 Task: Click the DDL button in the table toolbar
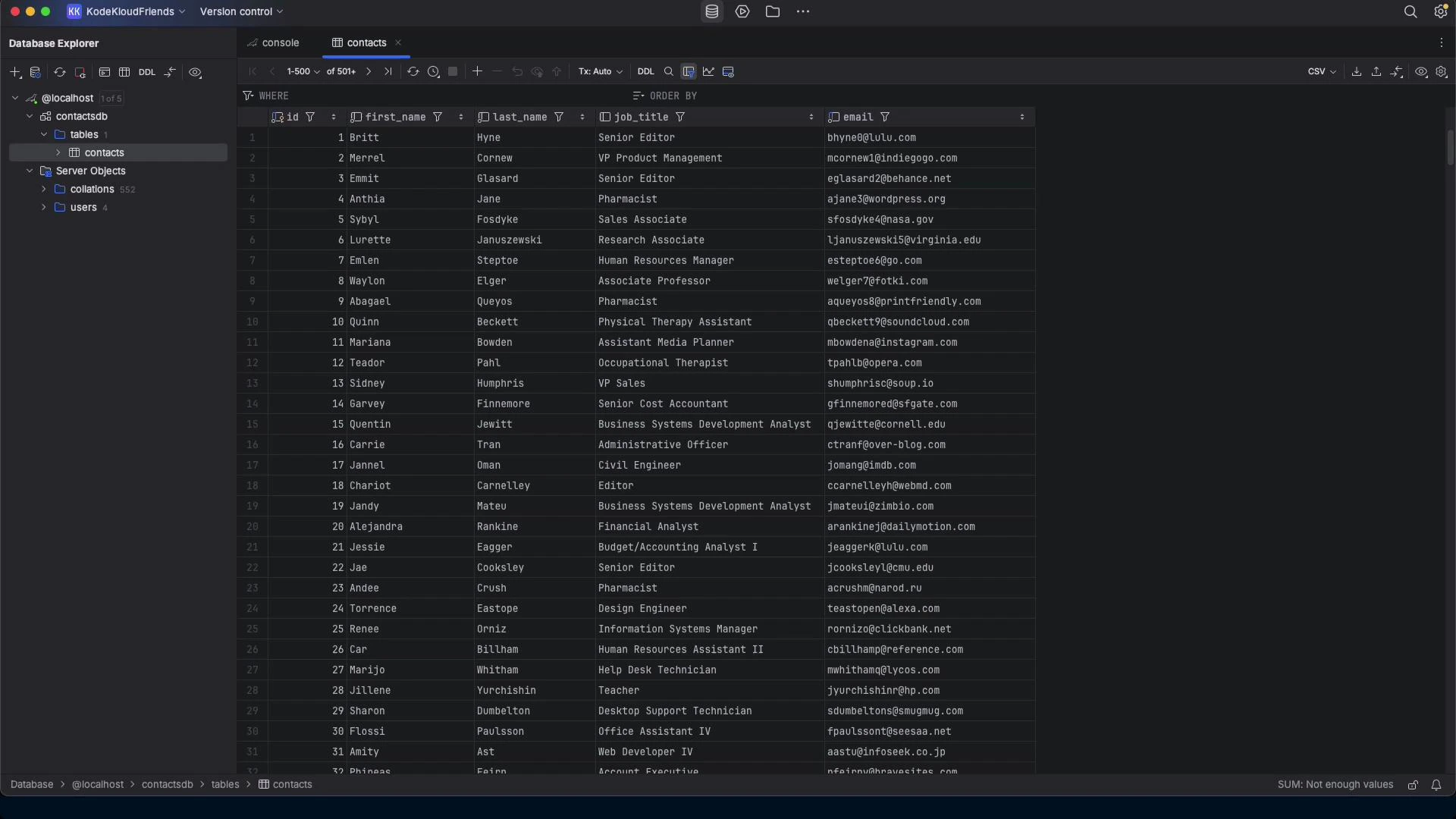click(646, 71)
